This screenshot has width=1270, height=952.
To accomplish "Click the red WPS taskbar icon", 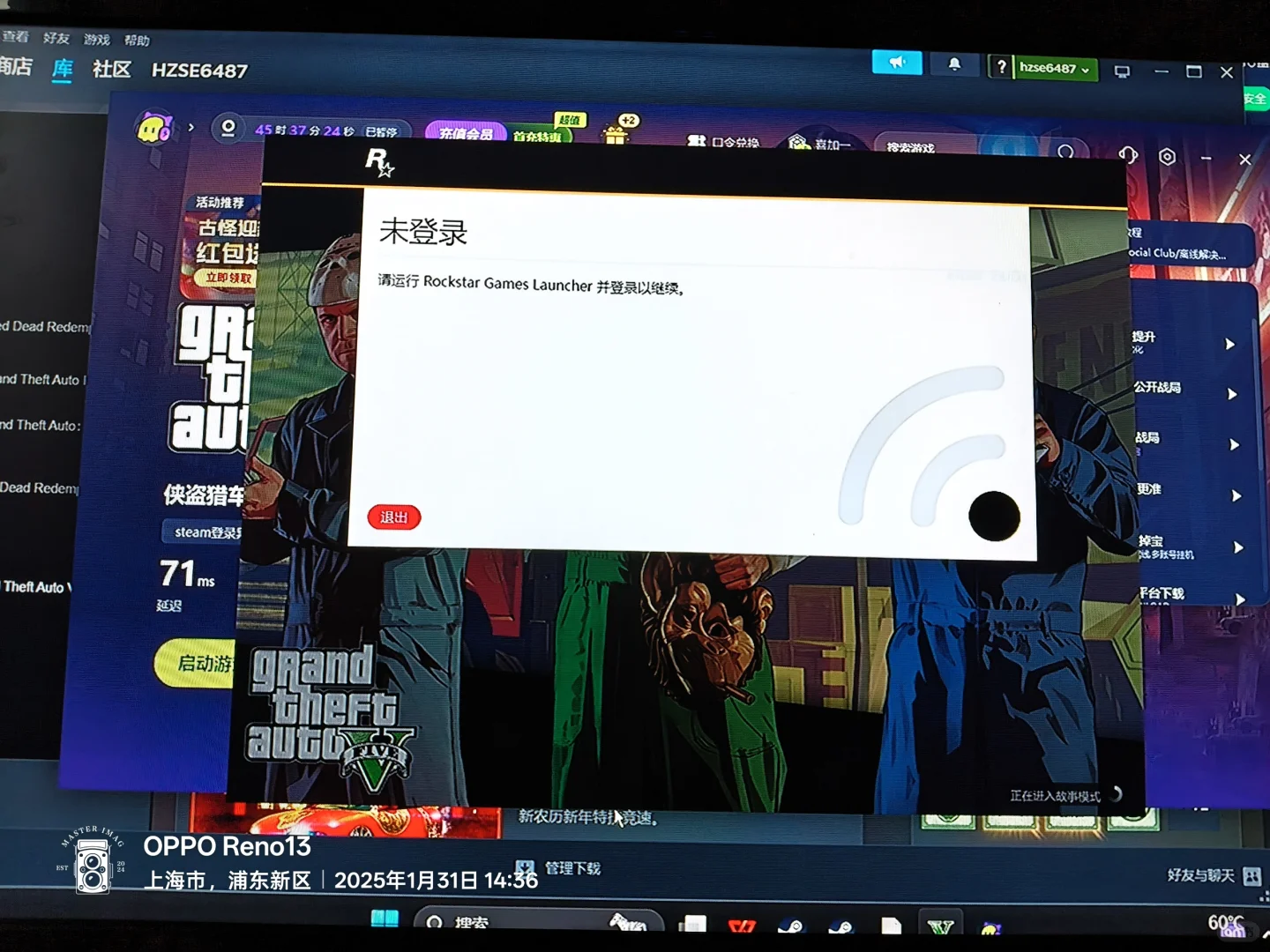I will click(742, 926).
